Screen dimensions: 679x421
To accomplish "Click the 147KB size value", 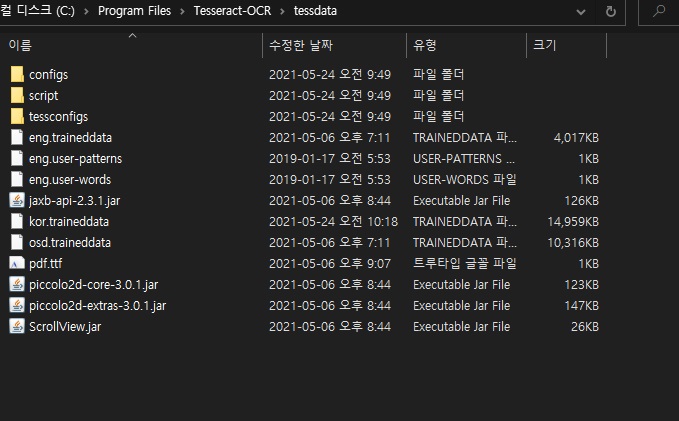I will tap(582, 306).
